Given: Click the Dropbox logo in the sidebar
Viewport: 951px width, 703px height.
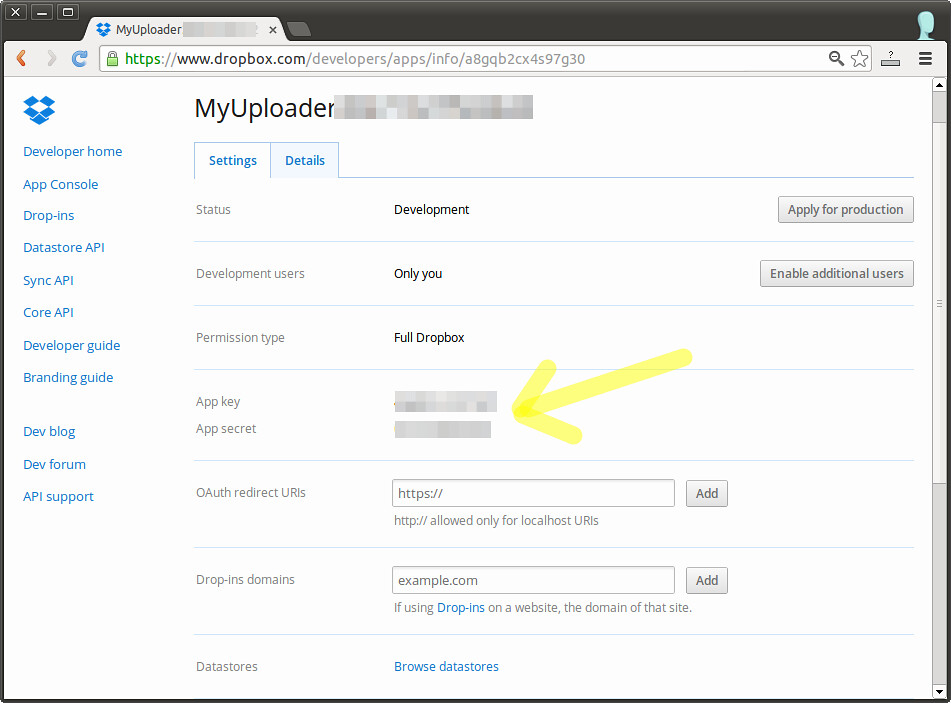Looking at the screenshot, I should (38, 110).
